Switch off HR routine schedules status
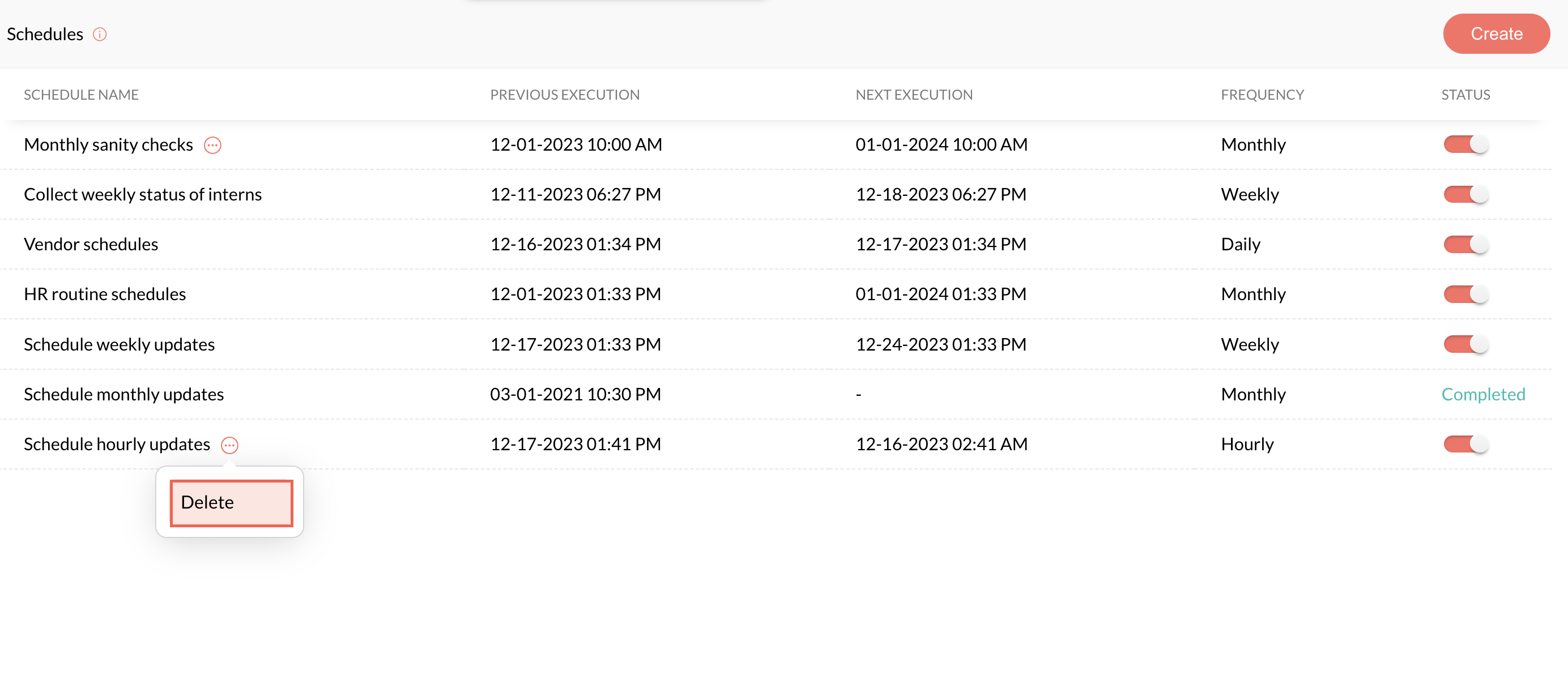 click(x=1465, y=294)
